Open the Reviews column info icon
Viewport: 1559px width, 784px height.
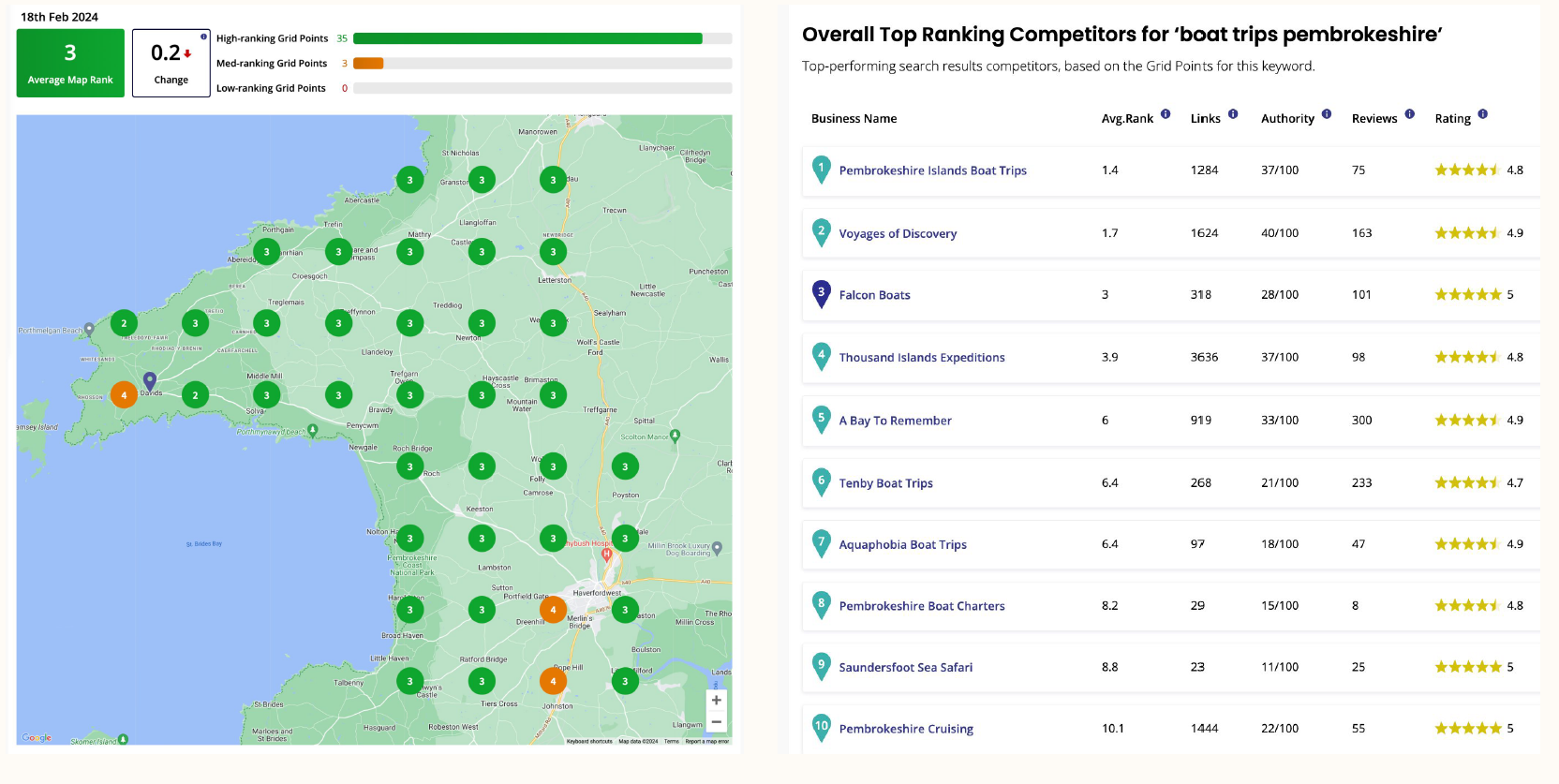[1409, 114]
